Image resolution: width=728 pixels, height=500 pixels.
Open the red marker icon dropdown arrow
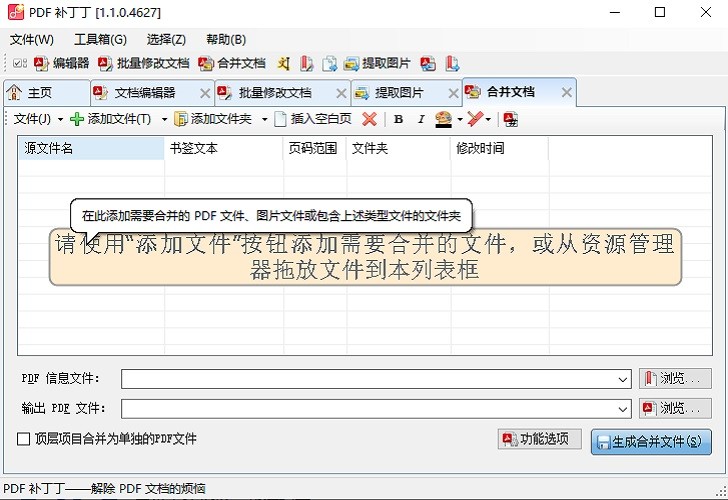(488, 119)
